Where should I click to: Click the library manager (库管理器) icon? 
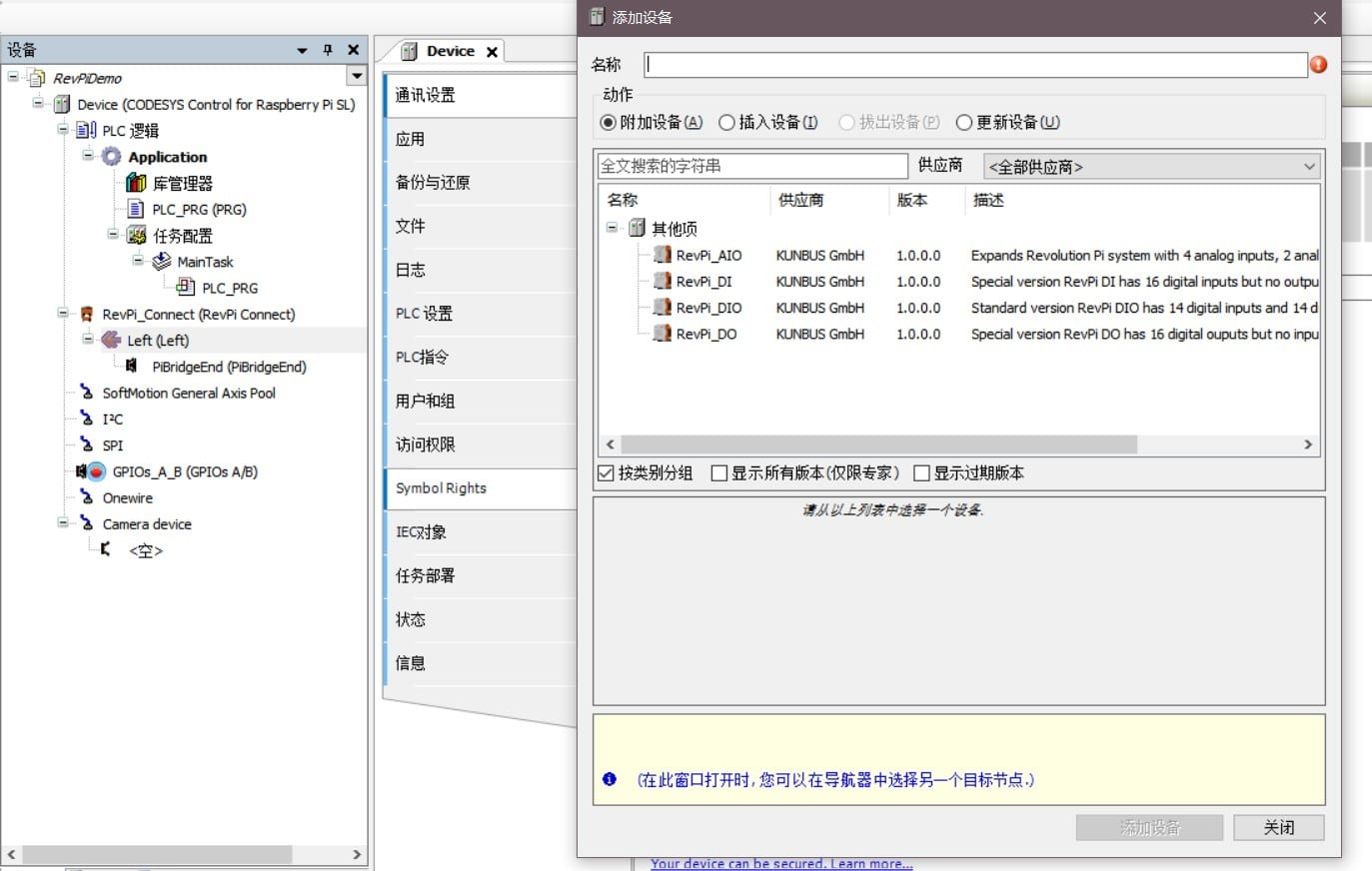tap(136, 183)
